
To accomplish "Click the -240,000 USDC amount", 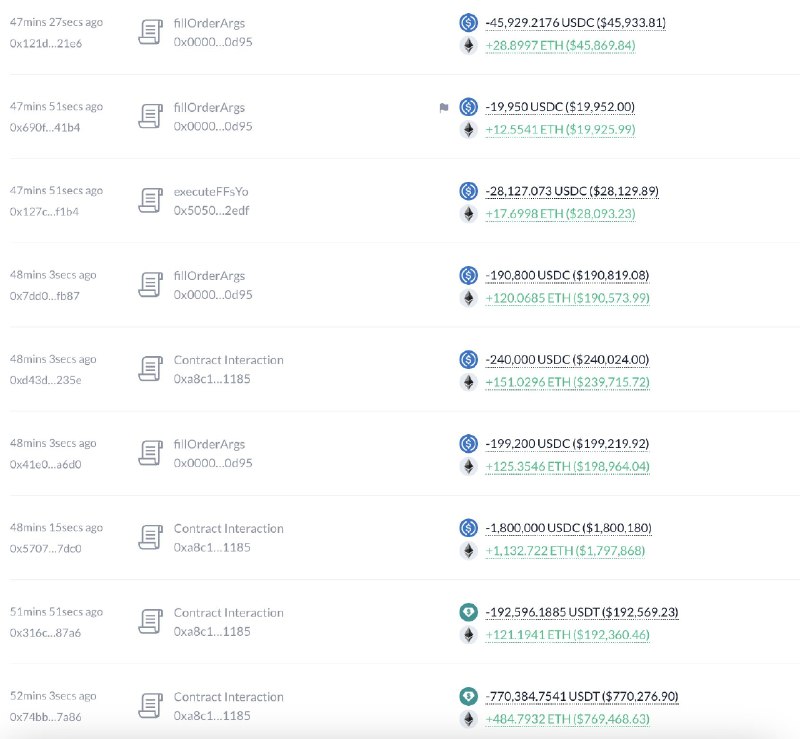I will (567, 360).
